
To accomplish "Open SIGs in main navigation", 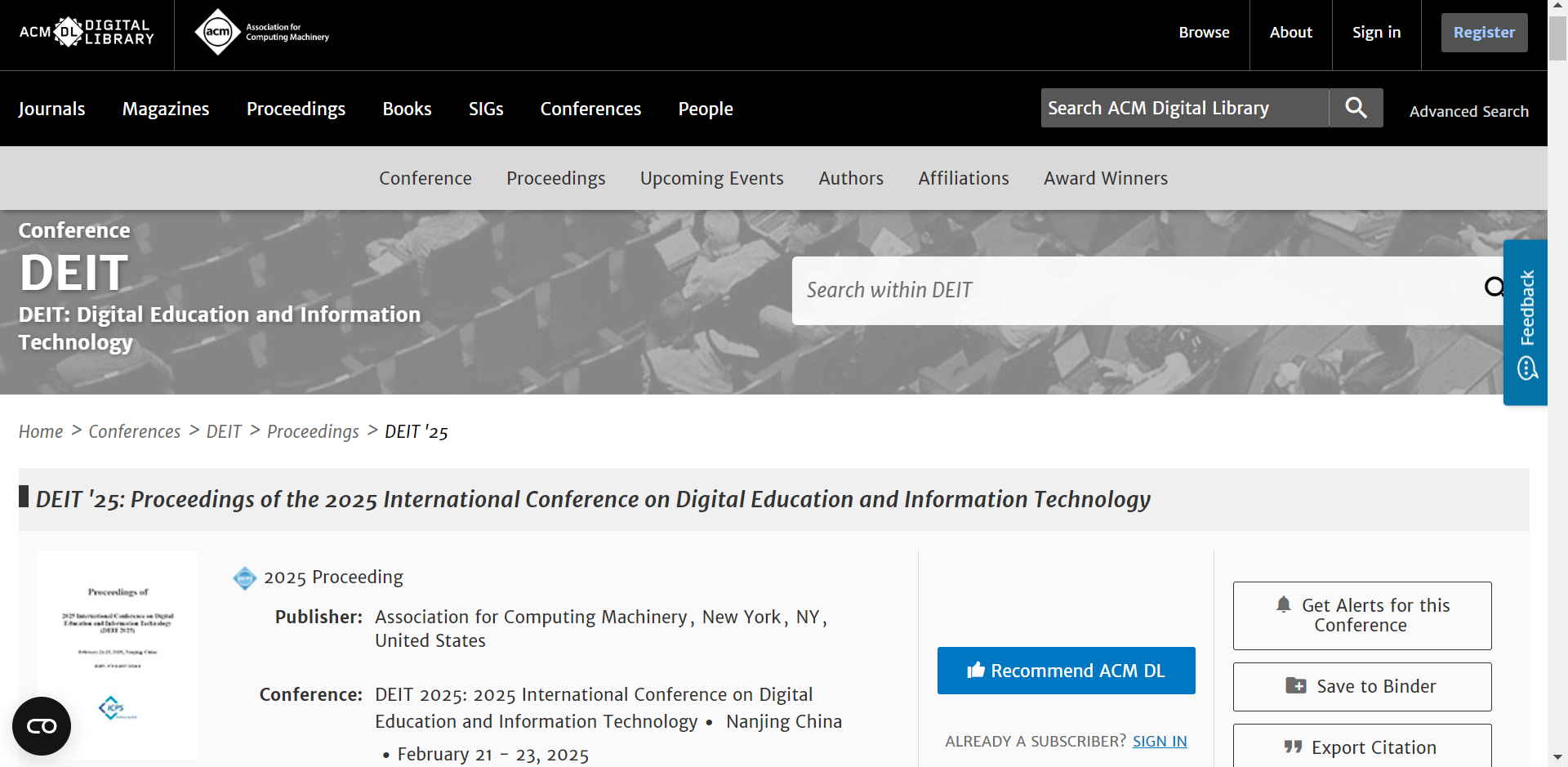I will point(486,109).
